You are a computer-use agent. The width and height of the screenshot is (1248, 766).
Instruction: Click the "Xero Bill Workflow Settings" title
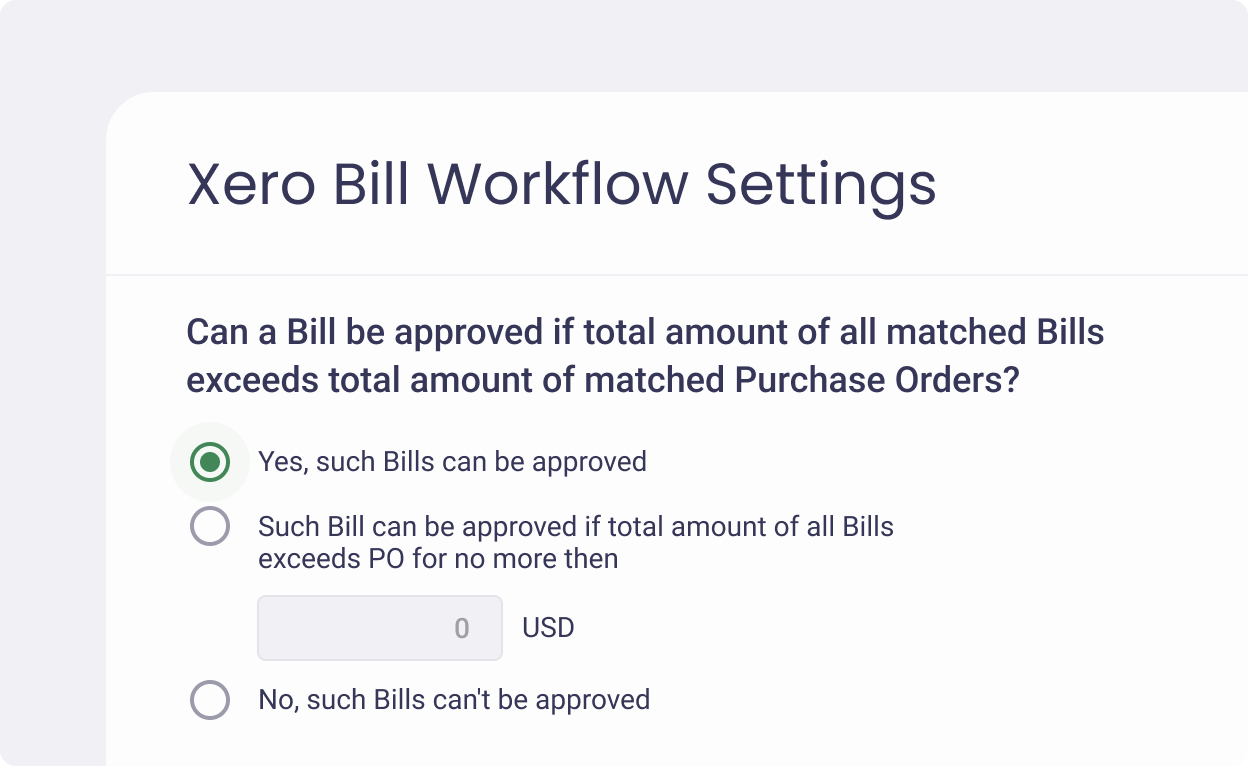pyautogui.click(x=561, y=185)
